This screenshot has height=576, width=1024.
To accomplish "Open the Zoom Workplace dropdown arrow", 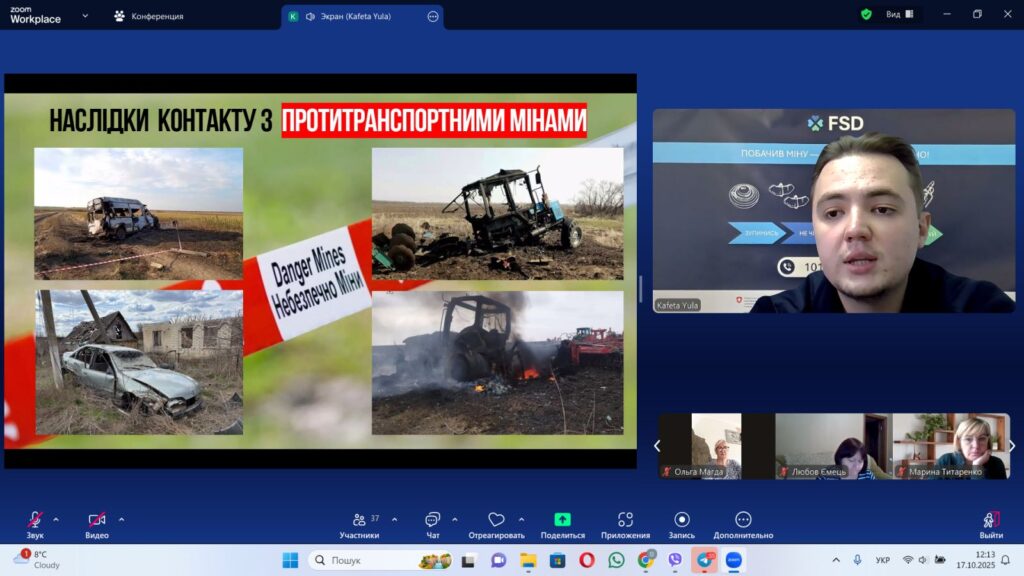I will pos(85,16).
